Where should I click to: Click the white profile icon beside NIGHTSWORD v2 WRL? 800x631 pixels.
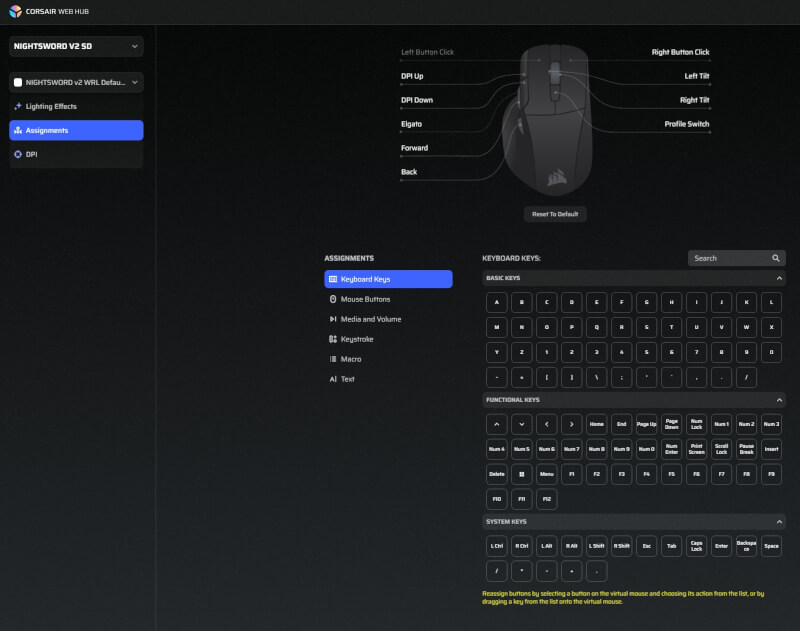point(18,82)
